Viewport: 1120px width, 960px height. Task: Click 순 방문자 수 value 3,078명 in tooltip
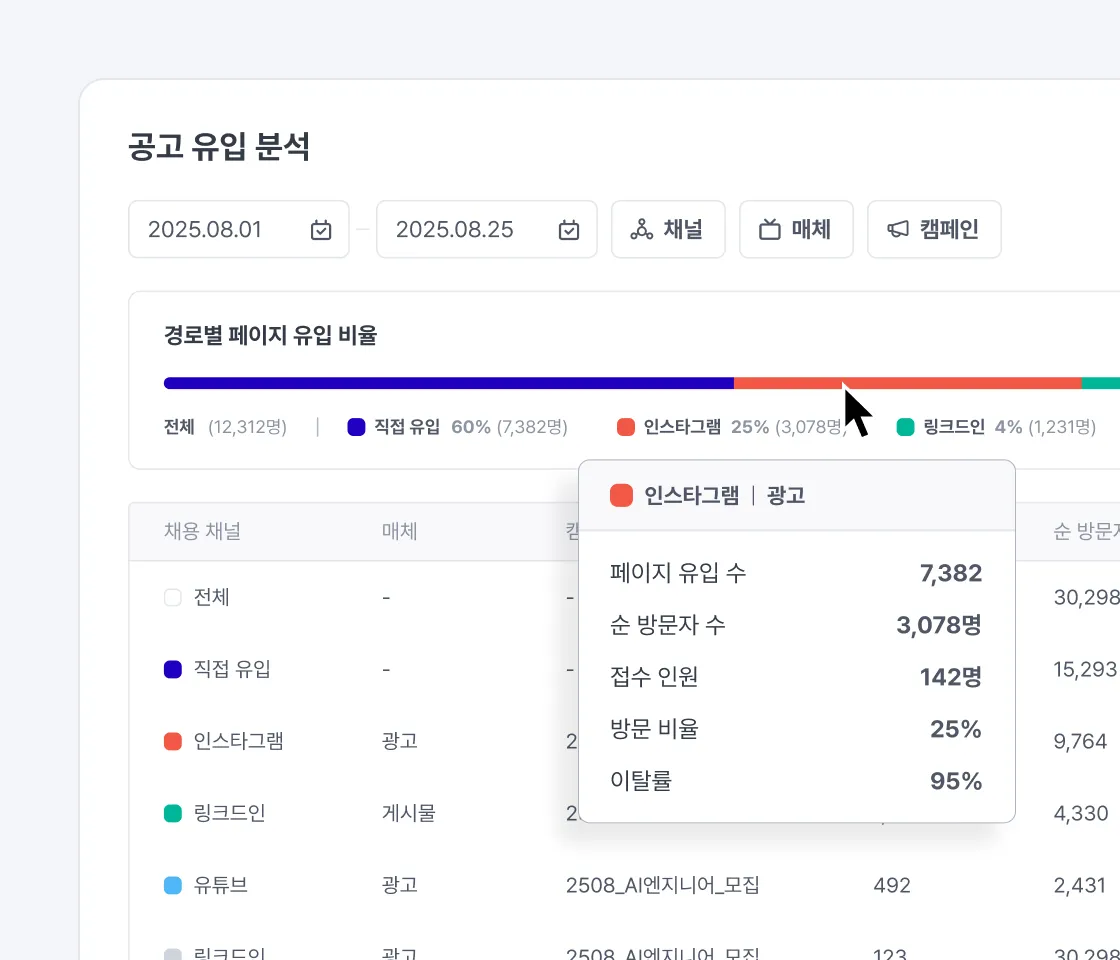tap(939, 625)
